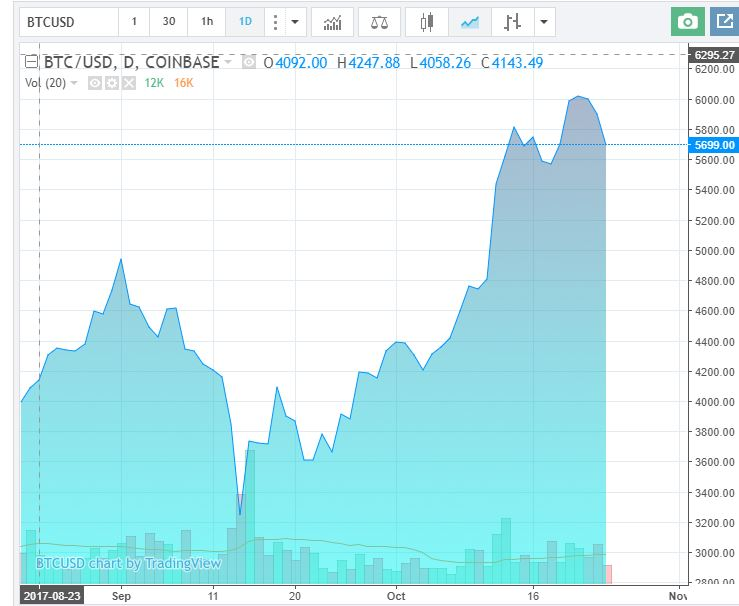
Task: Switch to the 1h interval
Action: point(207,22)
